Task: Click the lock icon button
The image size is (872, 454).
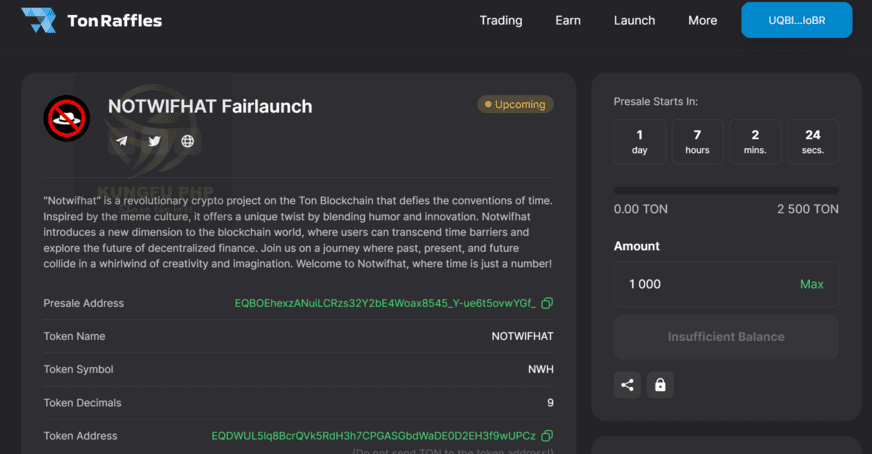Action: pyautogui.click(x=660, y=385)
